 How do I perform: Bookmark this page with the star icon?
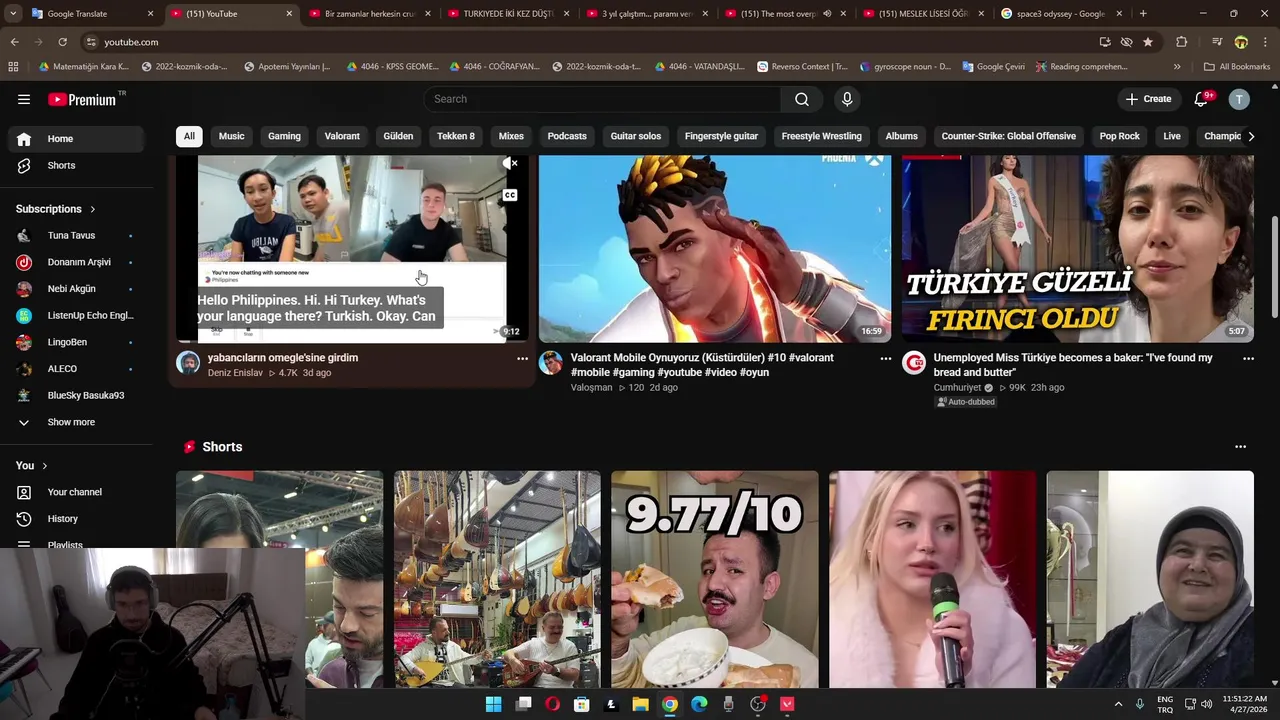[1148, 42]
